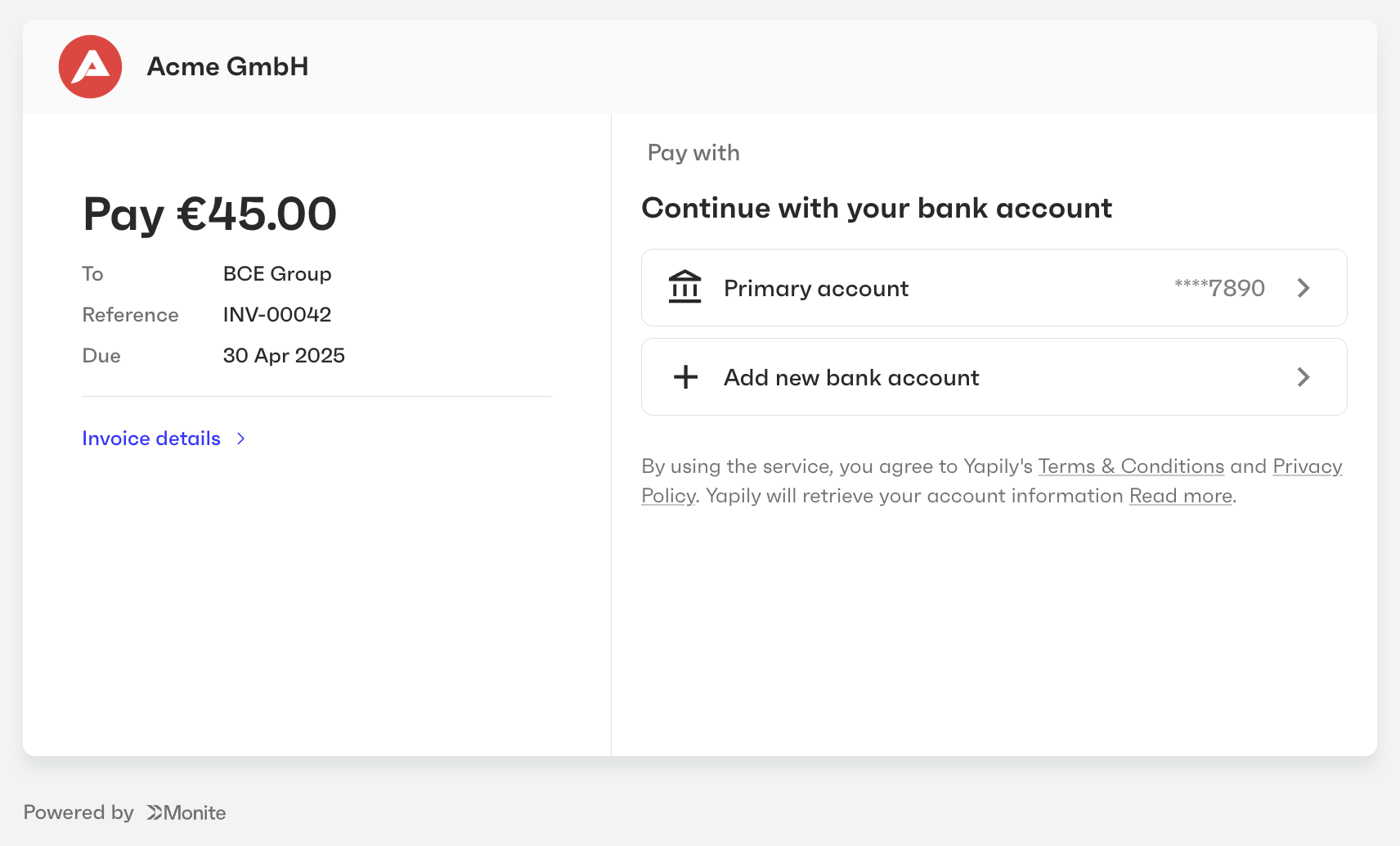Click the bank building icon
This screenshot has height=846, width=1400.
(684, 287)
